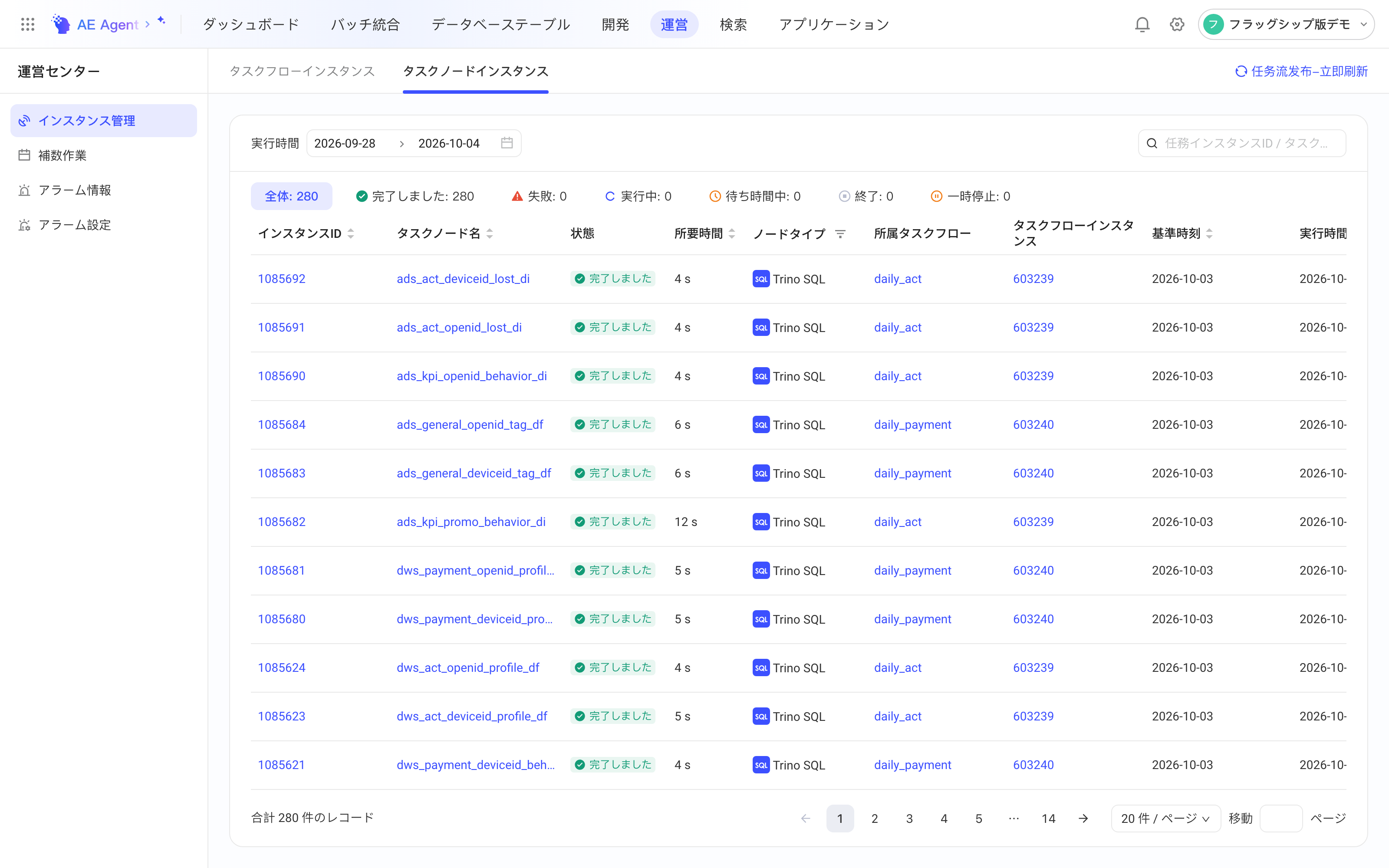
Task: Sort by 基準時刻 column arrows
Action: pos(1209,233)
